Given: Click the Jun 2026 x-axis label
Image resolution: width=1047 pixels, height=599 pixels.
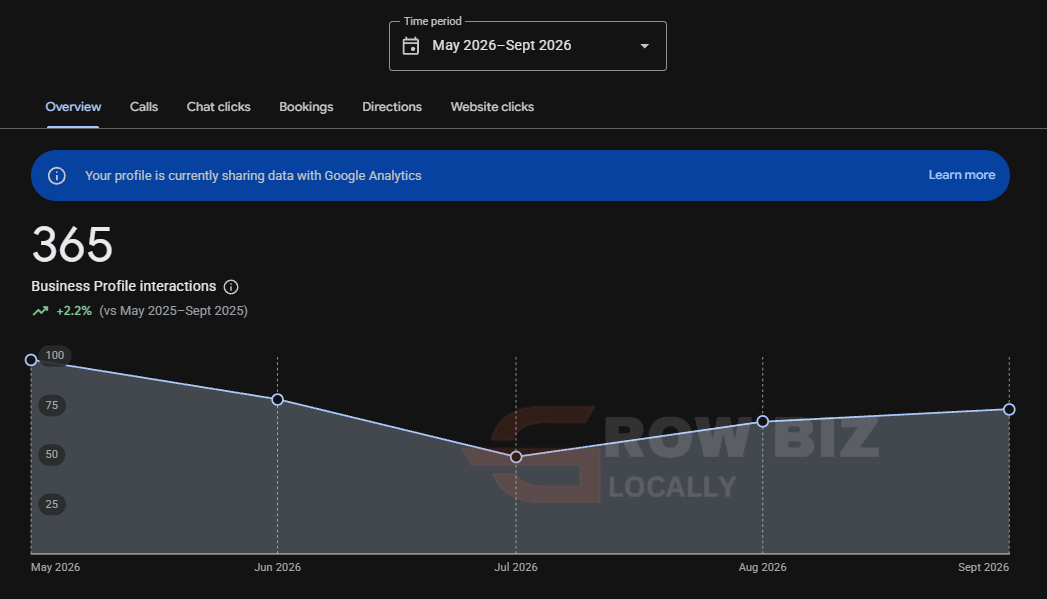Looking at the screenshot, I should (x=278, y=567).
